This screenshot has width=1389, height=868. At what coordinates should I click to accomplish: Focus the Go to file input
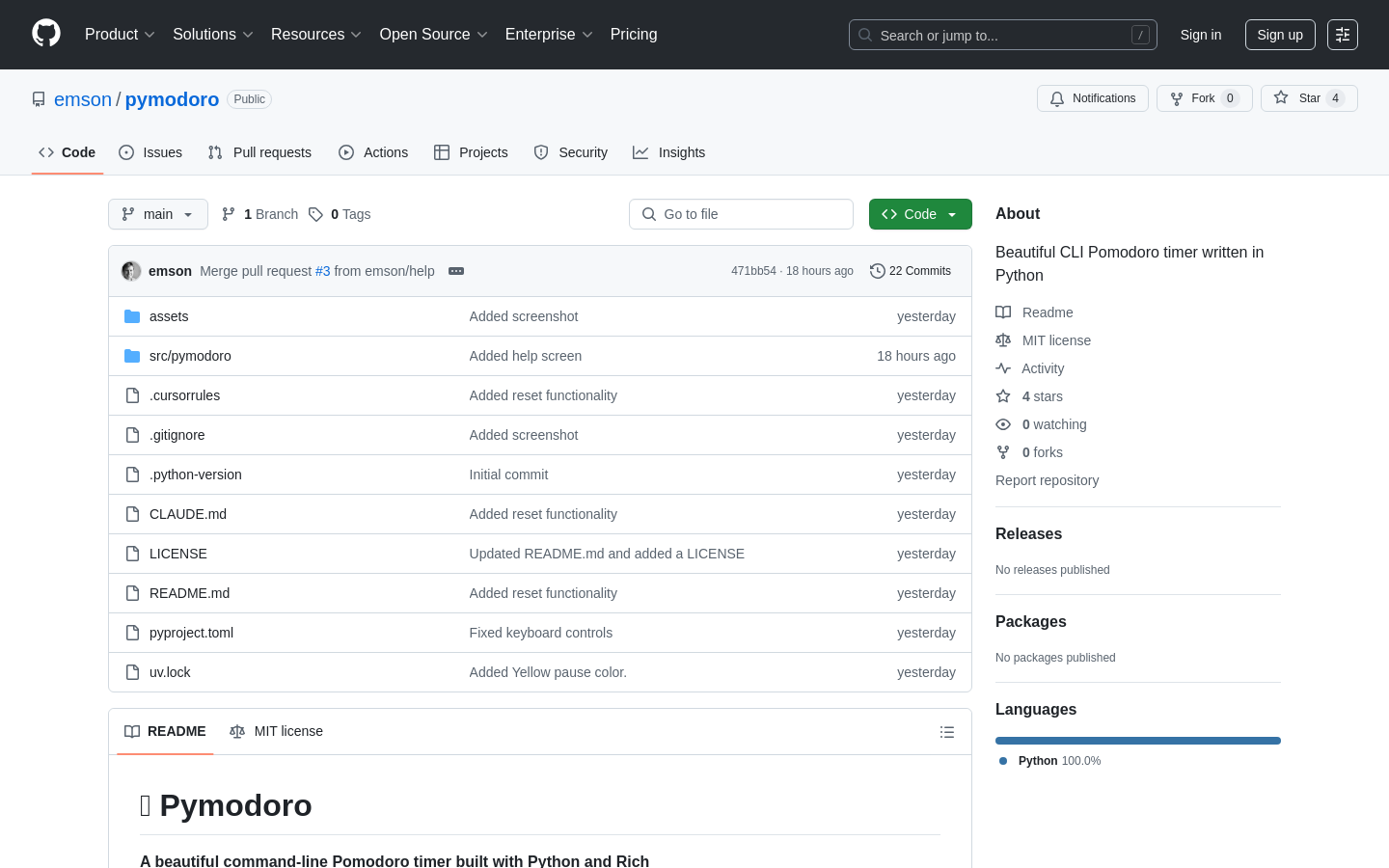point(741,214)
